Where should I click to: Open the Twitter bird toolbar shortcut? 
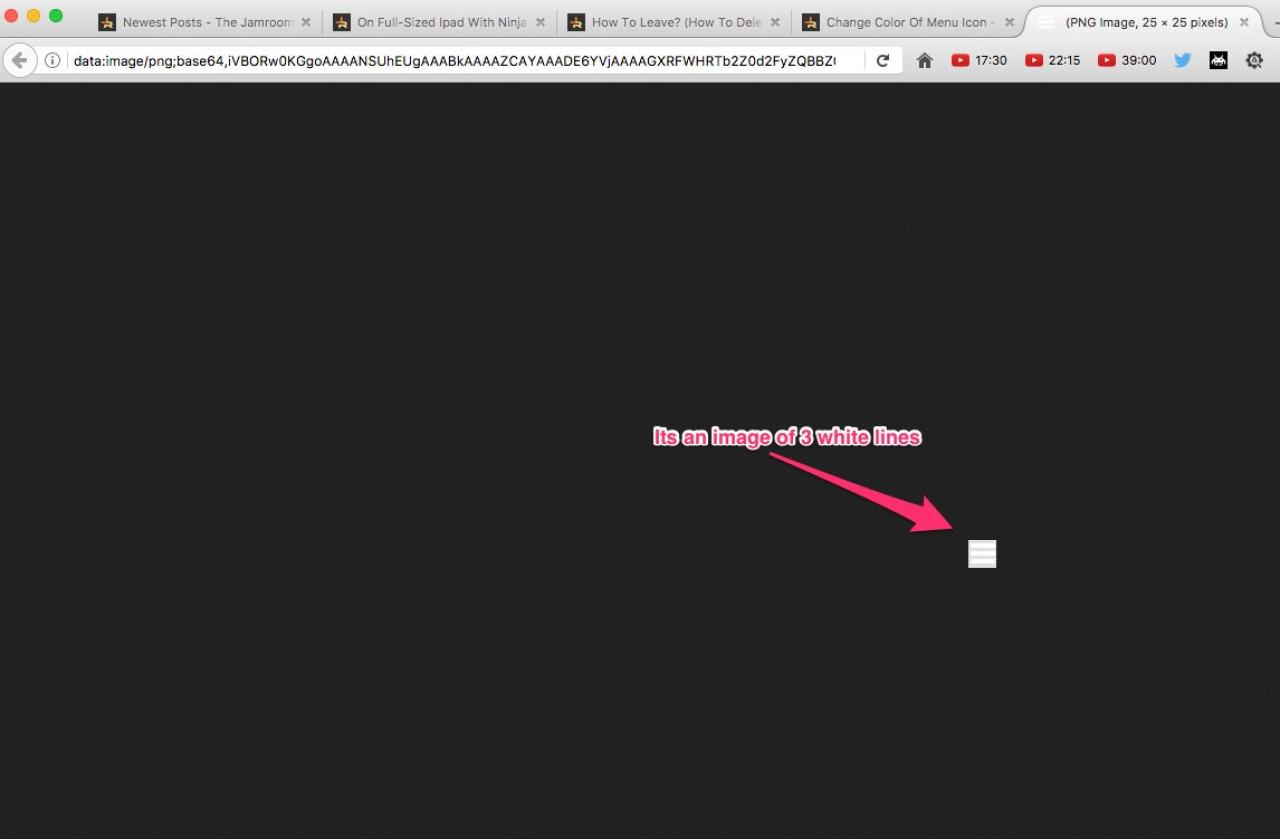coord(1183,61)
